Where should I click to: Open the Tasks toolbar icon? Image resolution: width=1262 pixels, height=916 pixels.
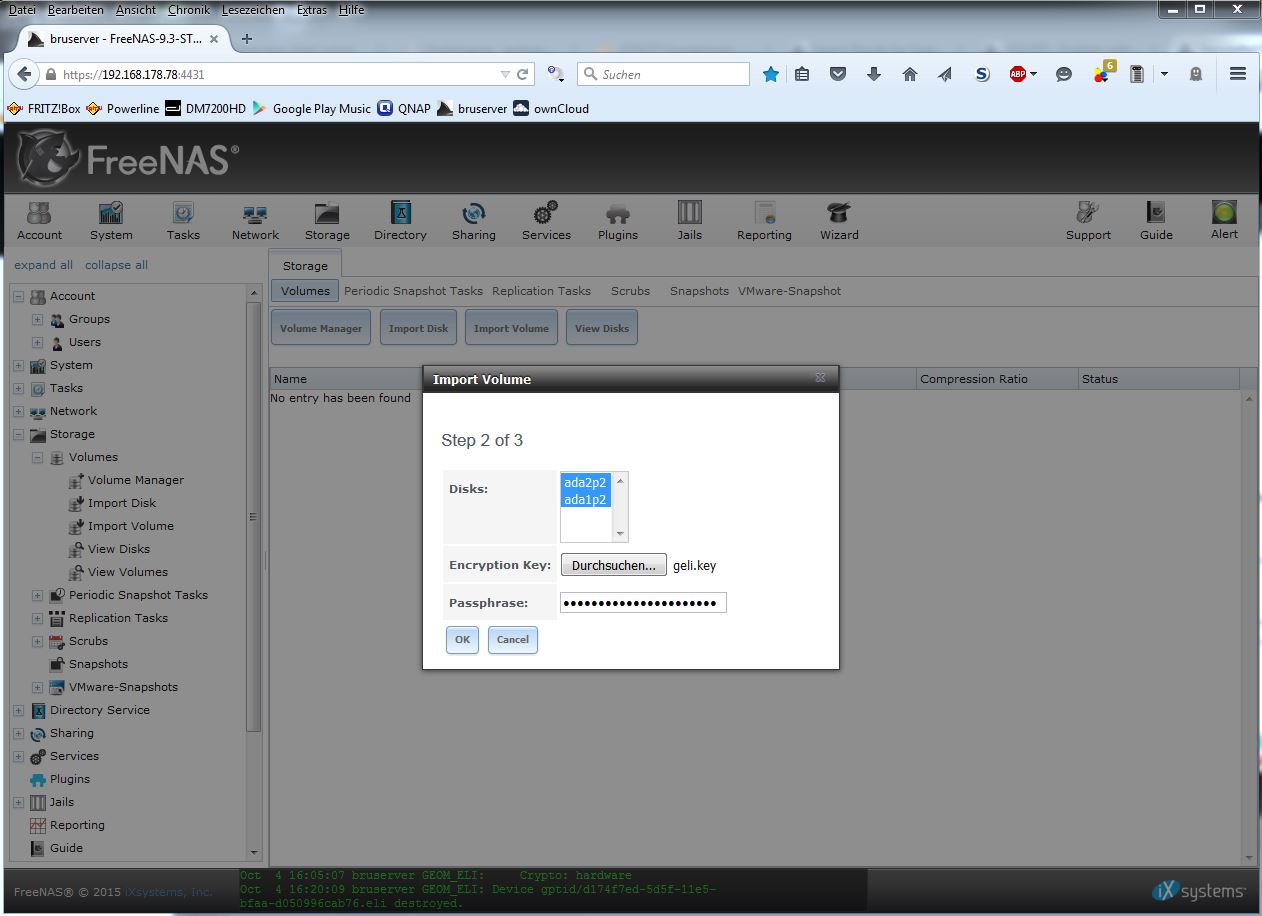pyautogui.click(x=183, y=220)
